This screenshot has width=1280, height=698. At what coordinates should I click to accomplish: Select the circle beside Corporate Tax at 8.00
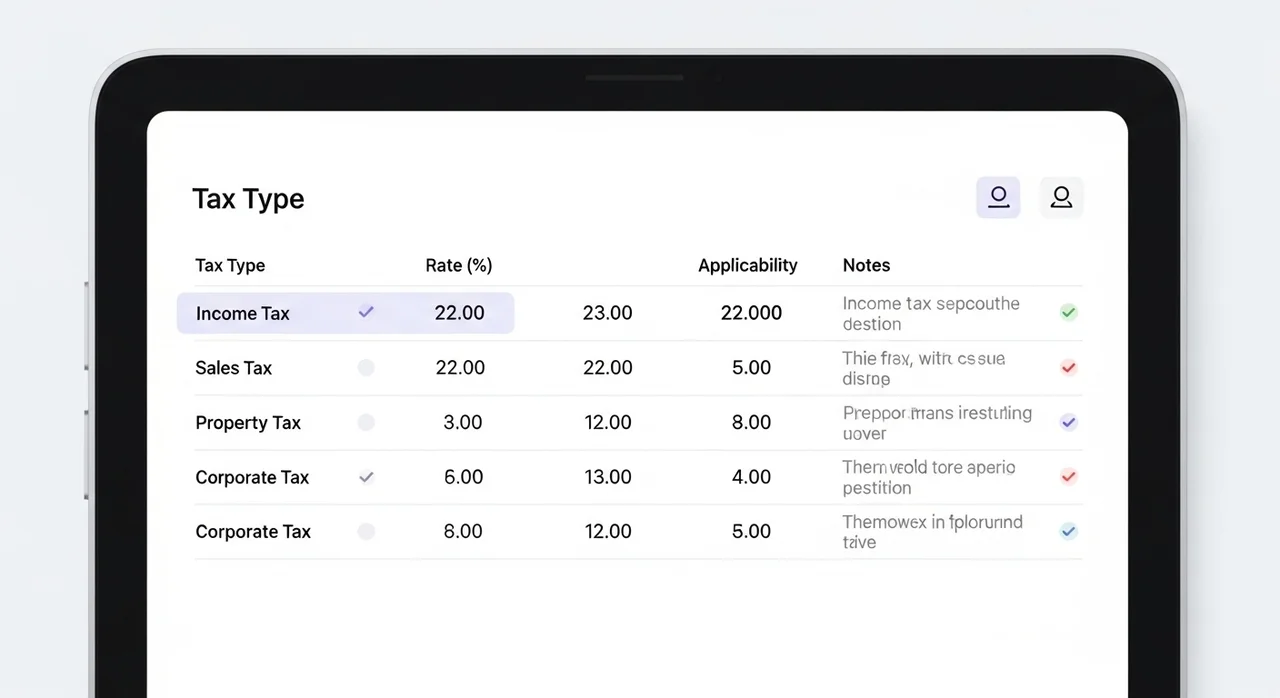tap(366, 532)
